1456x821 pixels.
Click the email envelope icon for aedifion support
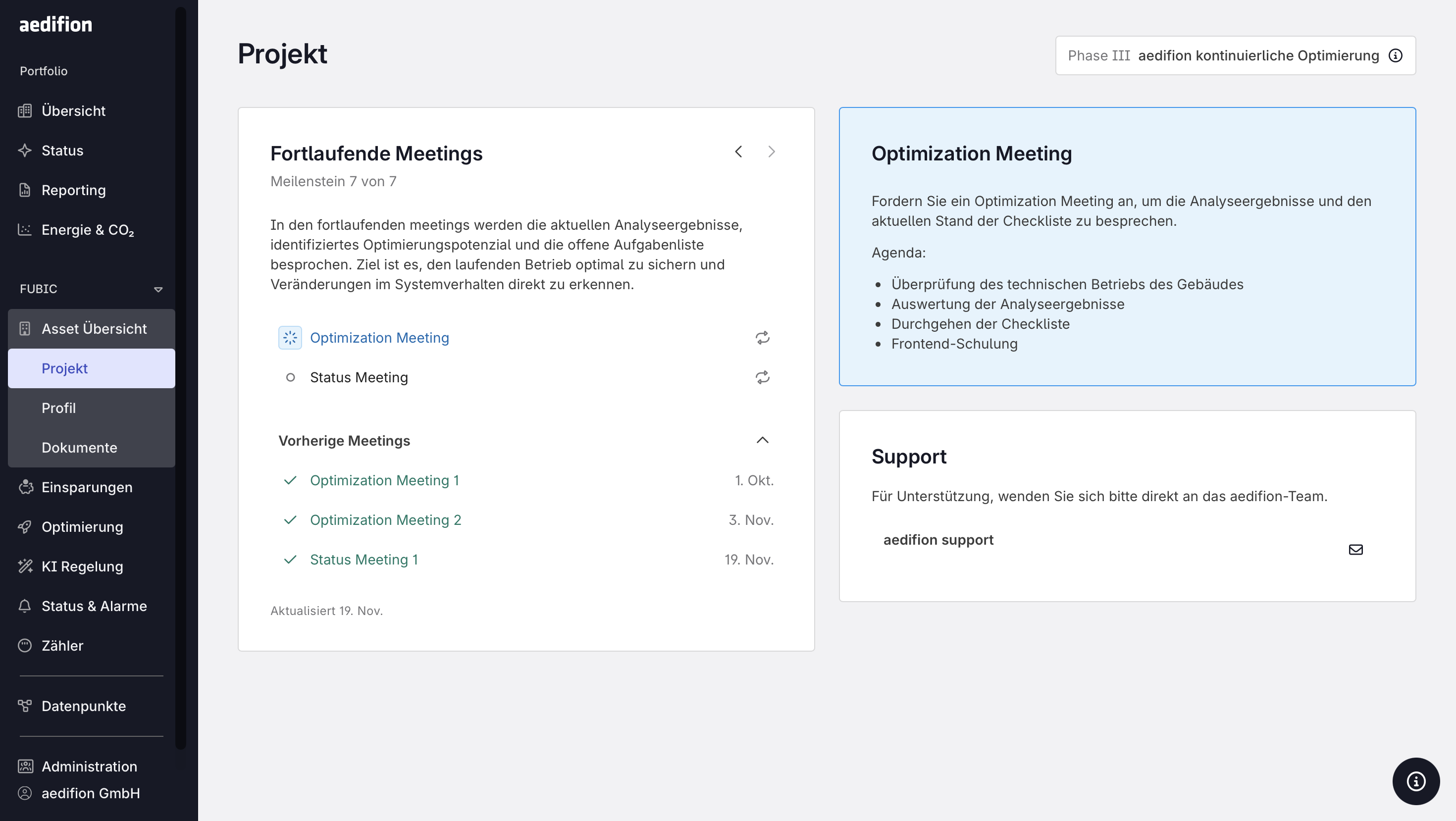[x=1355, y=549]
